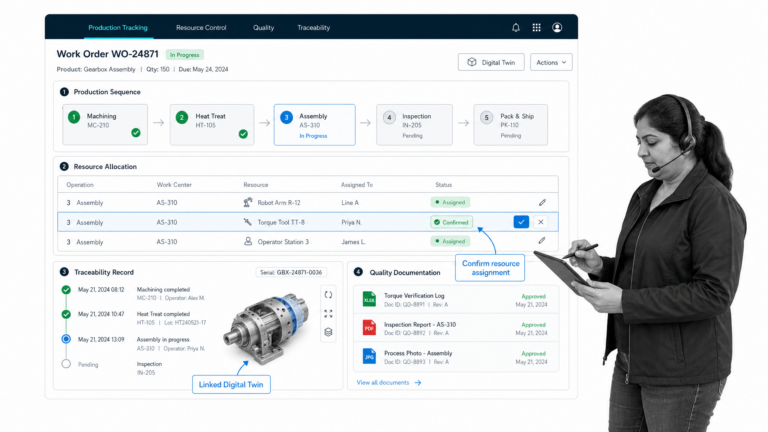
Task: Sort by the Status column header
Action: pyautogui.click(x=443, y=185)
